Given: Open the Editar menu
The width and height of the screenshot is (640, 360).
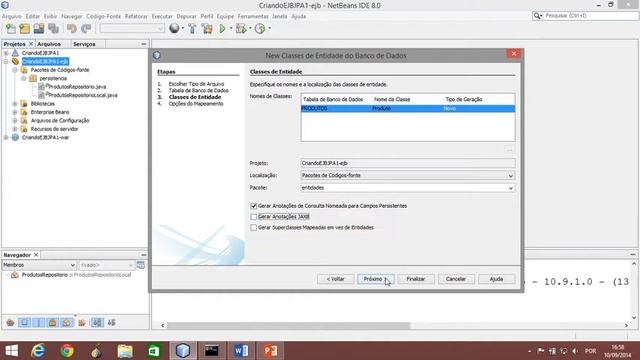Looking at the screenshot, I should coord(33,16).
